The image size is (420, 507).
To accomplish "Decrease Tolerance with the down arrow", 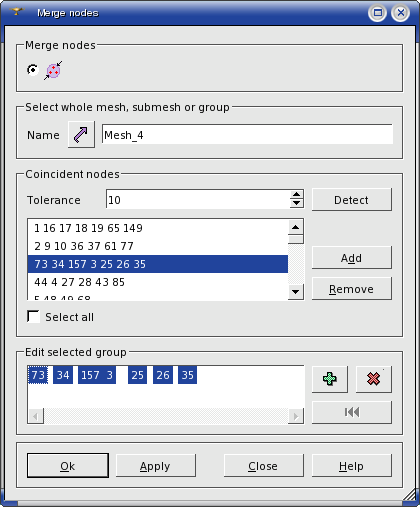I will pyautogui.click(x=296, y=203).
